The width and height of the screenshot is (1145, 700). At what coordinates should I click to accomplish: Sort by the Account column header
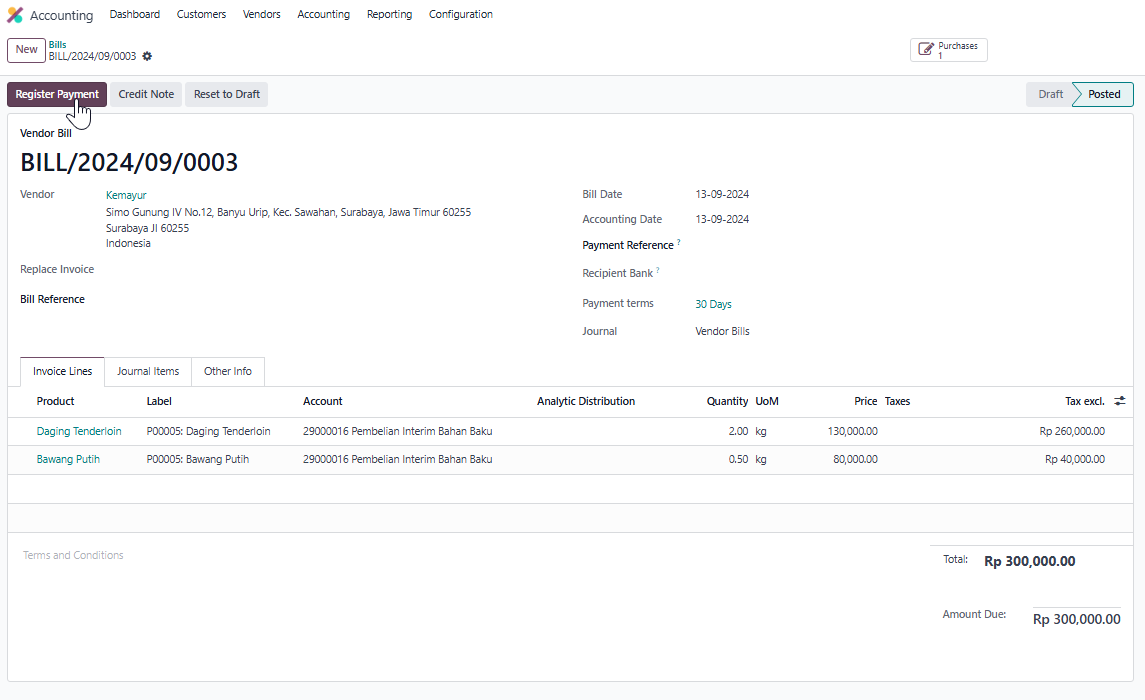(323, 401)
